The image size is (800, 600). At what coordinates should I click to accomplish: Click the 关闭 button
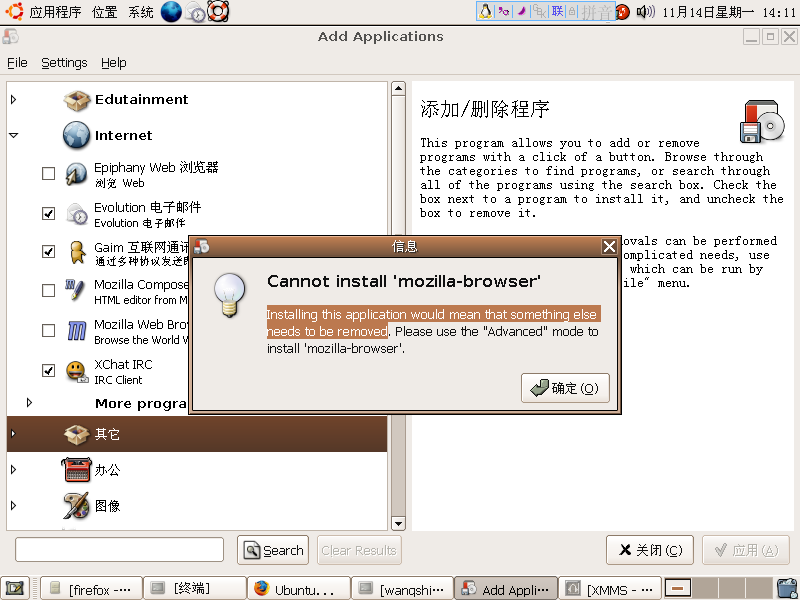(649, 550)
